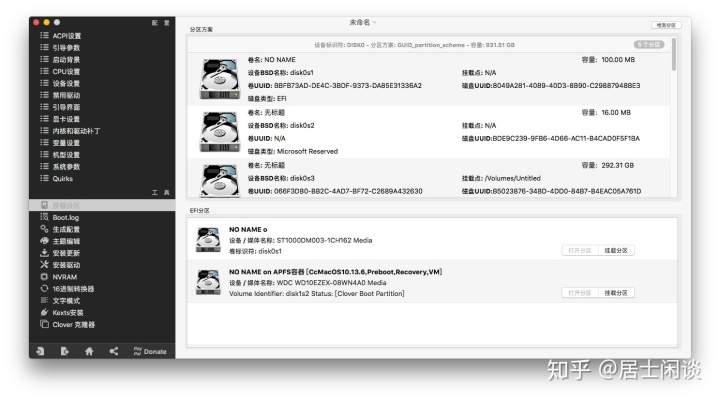Click the capacity value 16.00 MB

point(616,113)
